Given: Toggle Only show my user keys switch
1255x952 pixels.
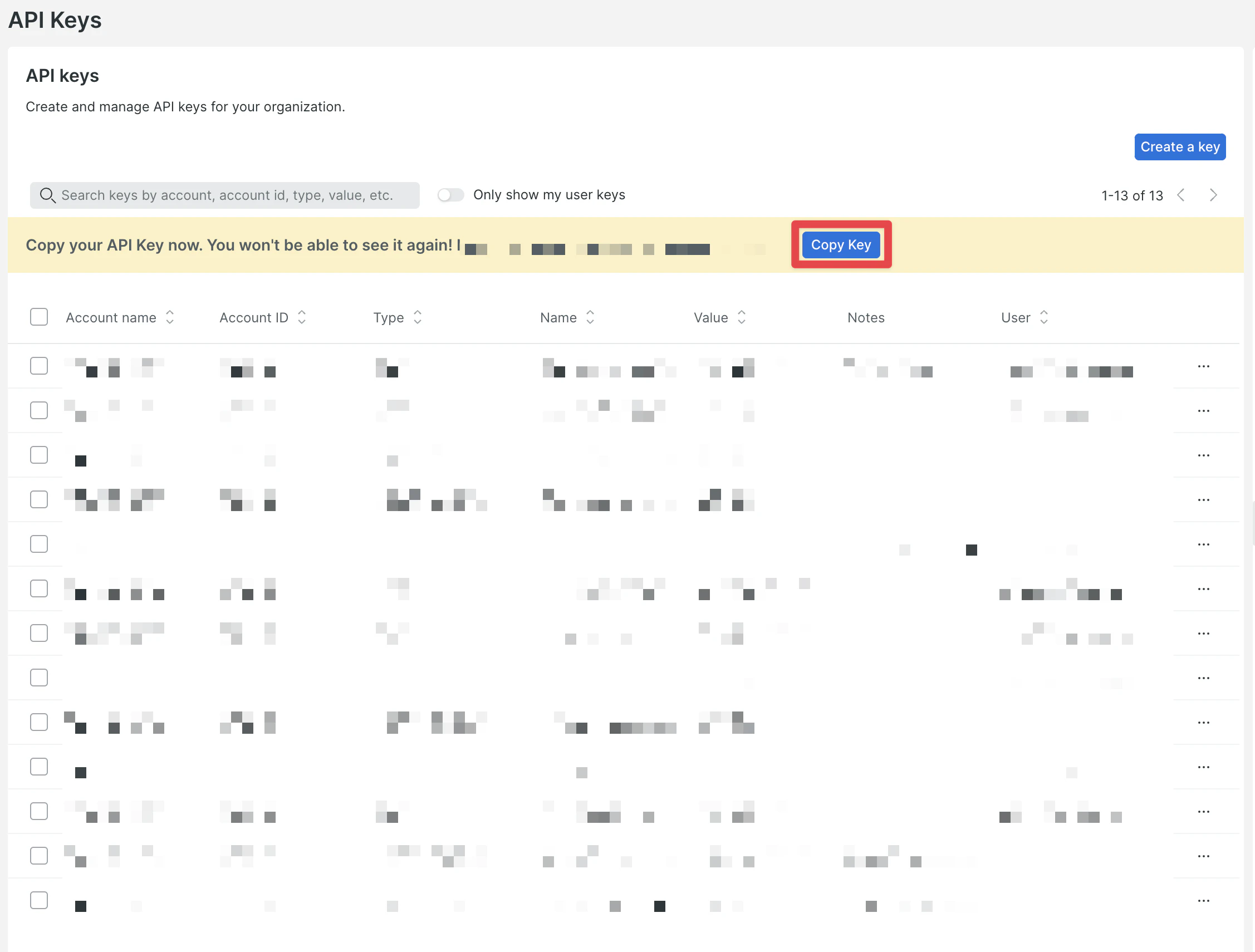Looking at the screenshot, I should (450, 195).
